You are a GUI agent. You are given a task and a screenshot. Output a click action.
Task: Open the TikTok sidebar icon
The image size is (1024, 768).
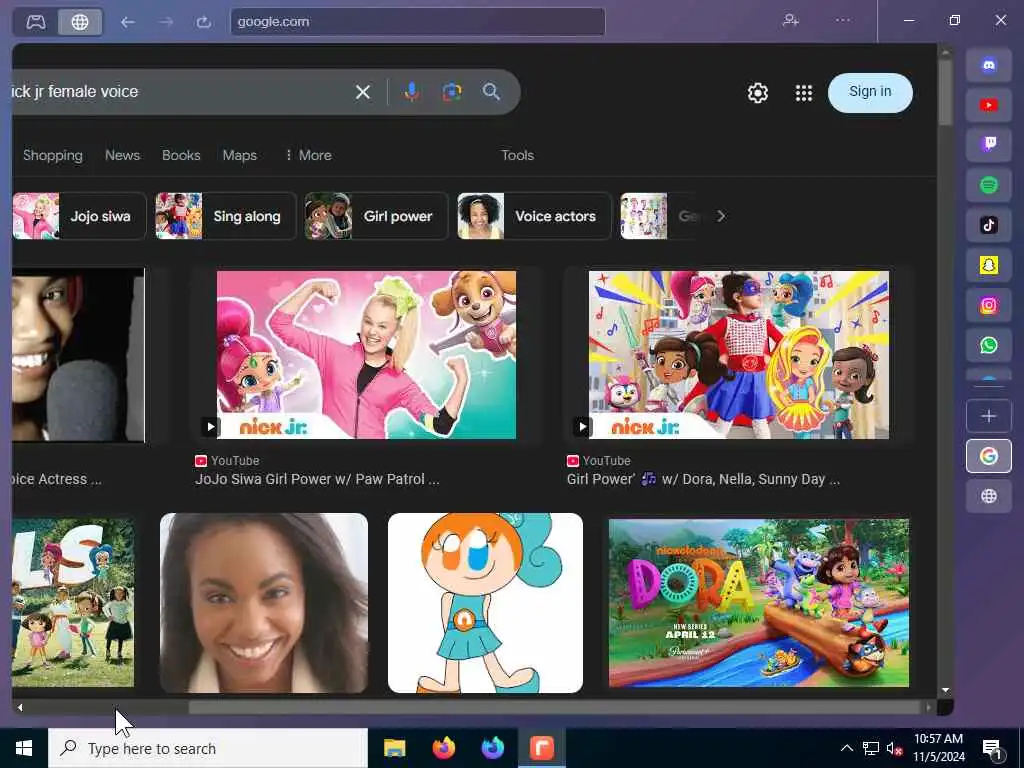point(989,225)
